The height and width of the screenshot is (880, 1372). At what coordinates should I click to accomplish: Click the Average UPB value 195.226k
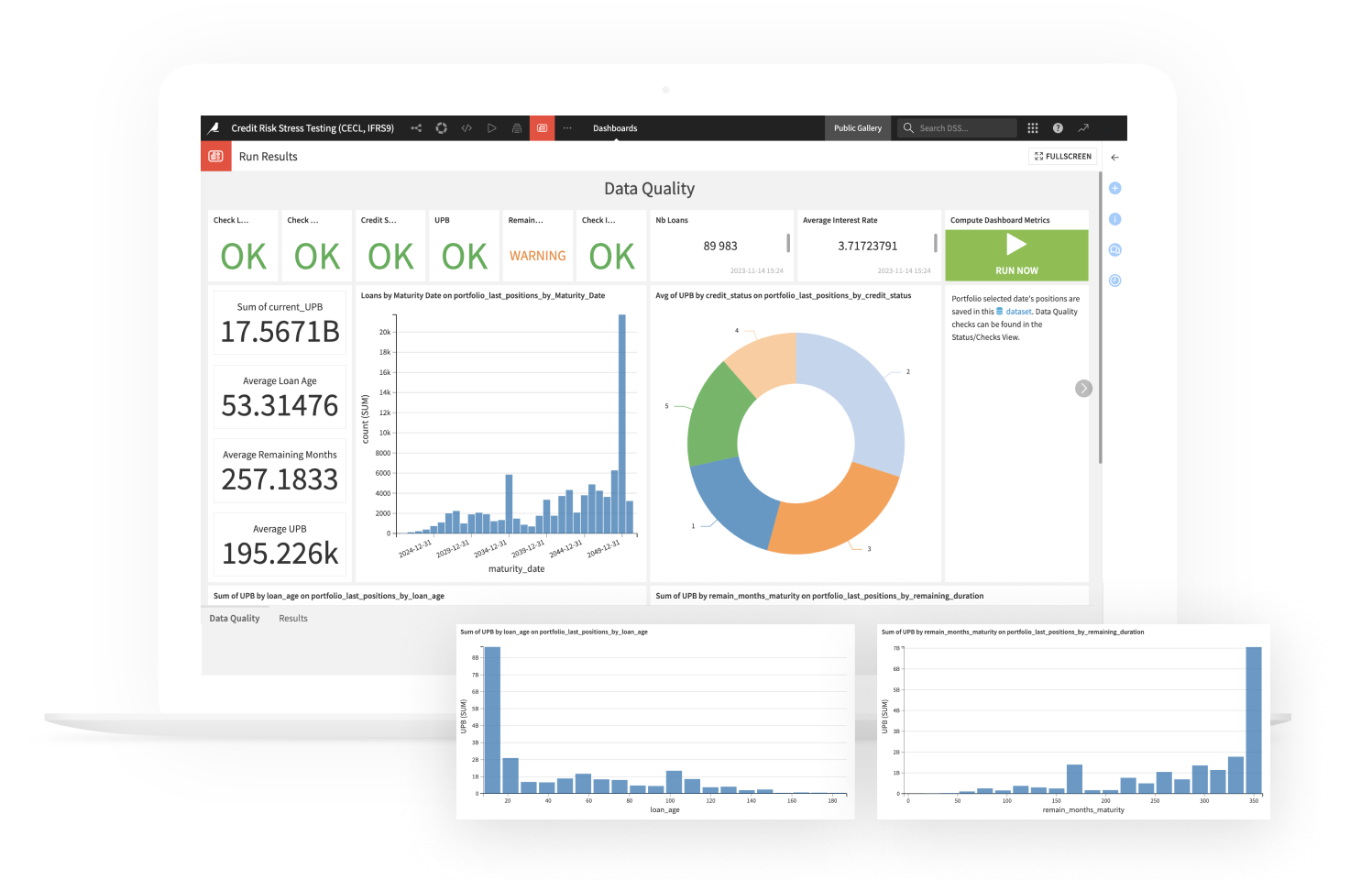click(280, 554)
